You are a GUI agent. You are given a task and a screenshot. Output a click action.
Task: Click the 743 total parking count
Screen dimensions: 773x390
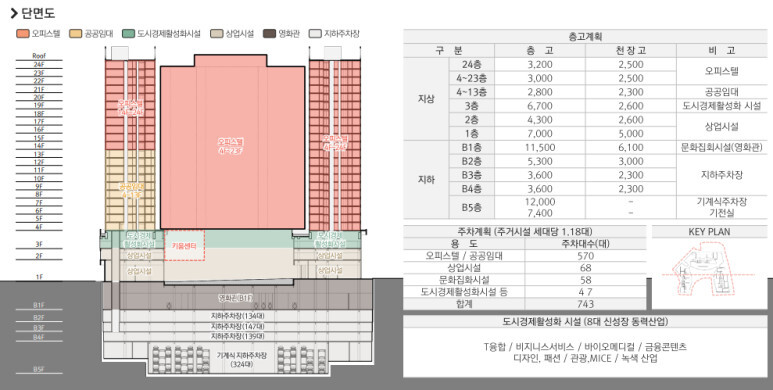[x=585, y=304]
